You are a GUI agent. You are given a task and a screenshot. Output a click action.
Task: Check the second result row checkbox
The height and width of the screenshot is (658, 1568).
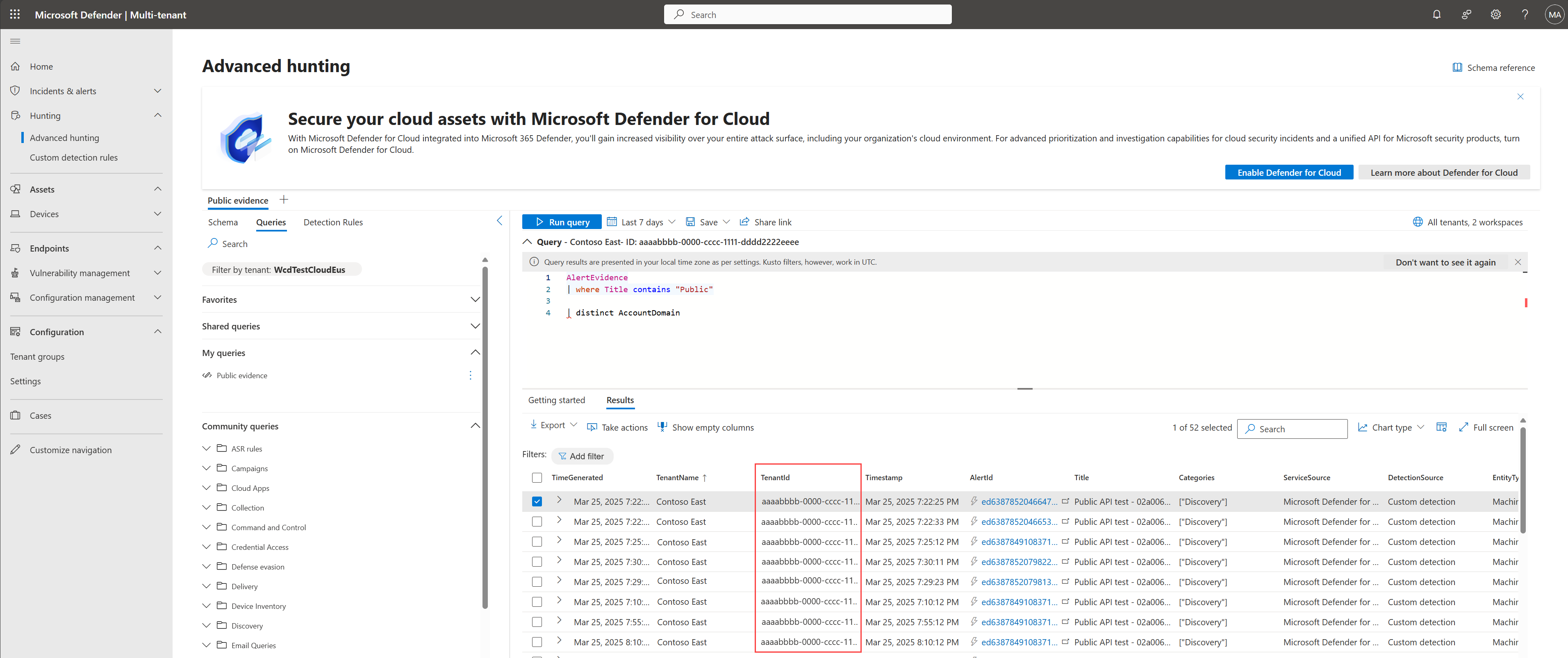[x=536, y=522]
